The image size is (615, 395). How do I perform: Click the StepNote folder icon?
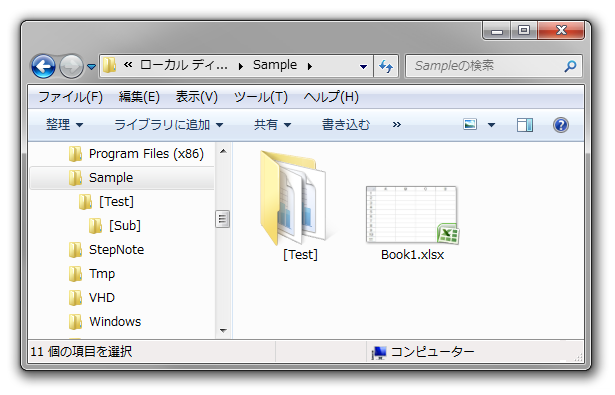tap(75, 250)
